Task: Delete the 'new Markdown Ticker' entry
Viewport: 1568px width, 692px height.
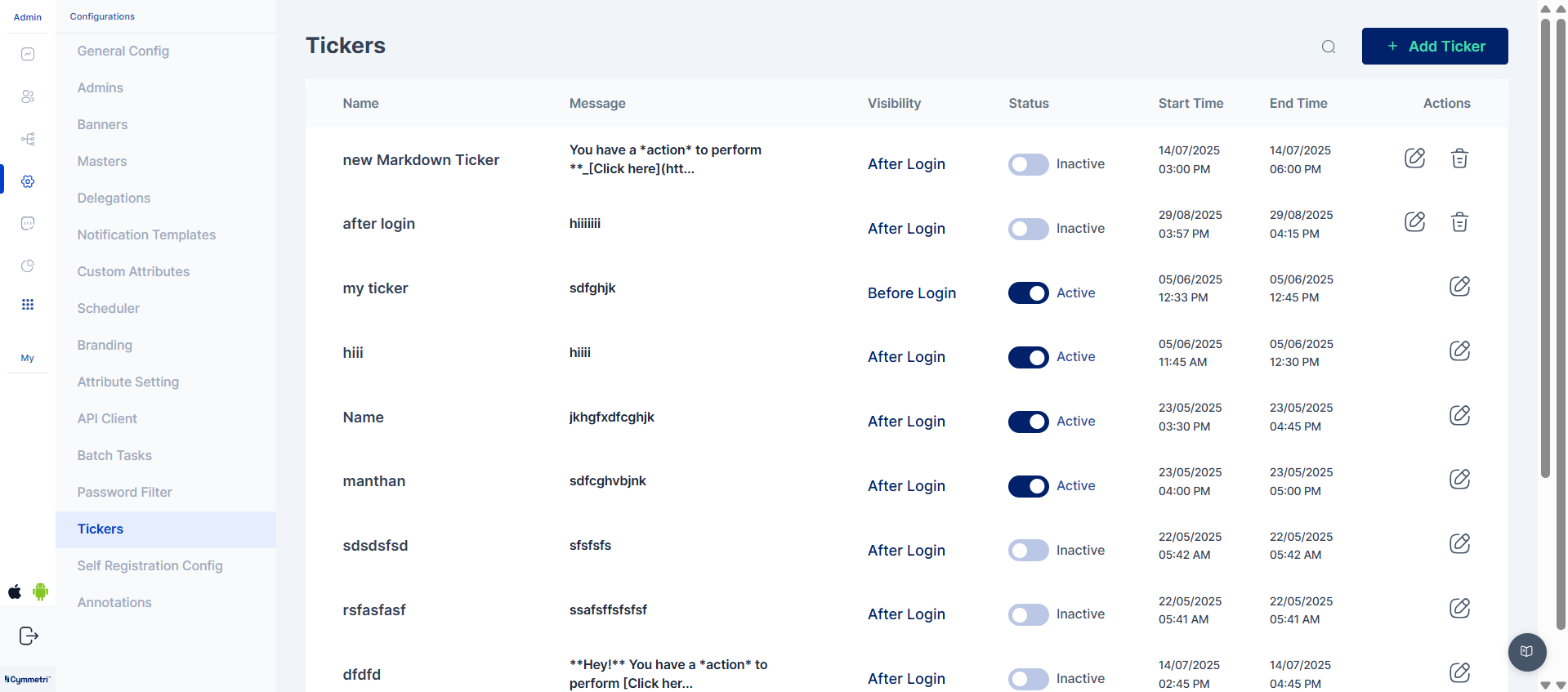Action: (x=1459, y=158)
